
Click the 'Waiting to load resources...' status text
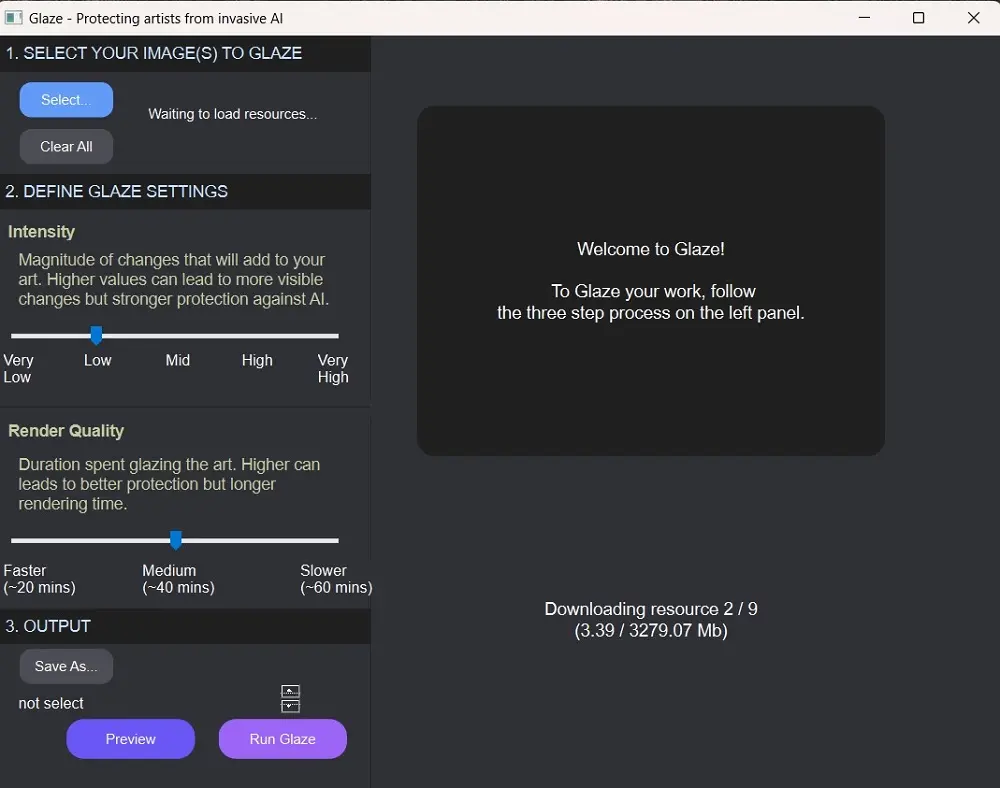[x=233, y=114]
